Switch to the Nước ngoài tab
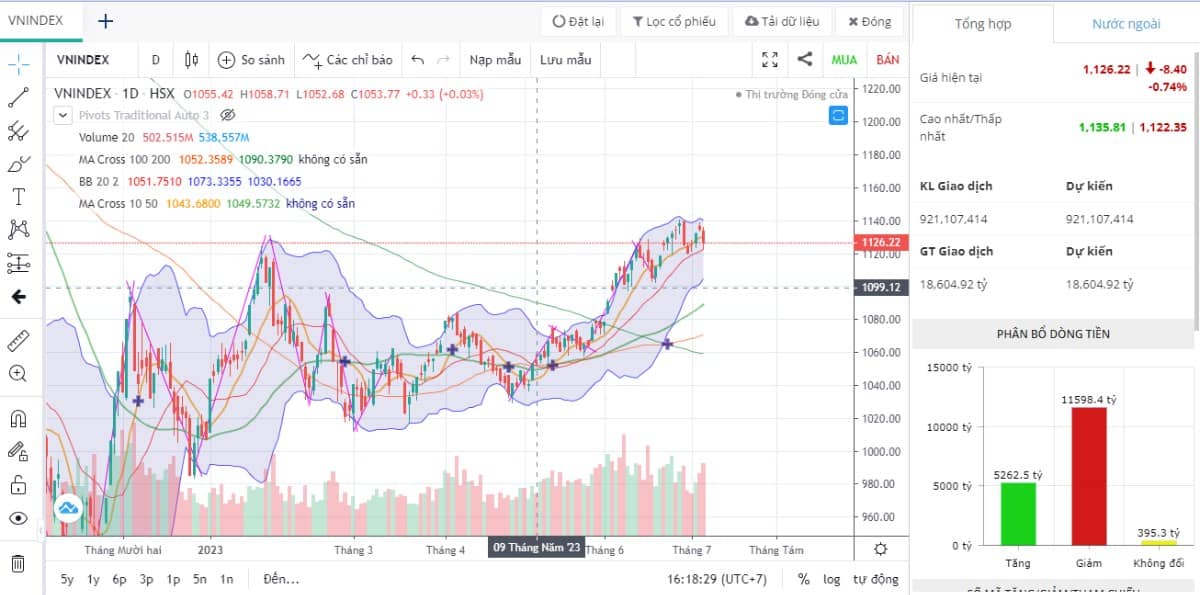This screenshot has height=595, width=1200. coord(1126,24)
